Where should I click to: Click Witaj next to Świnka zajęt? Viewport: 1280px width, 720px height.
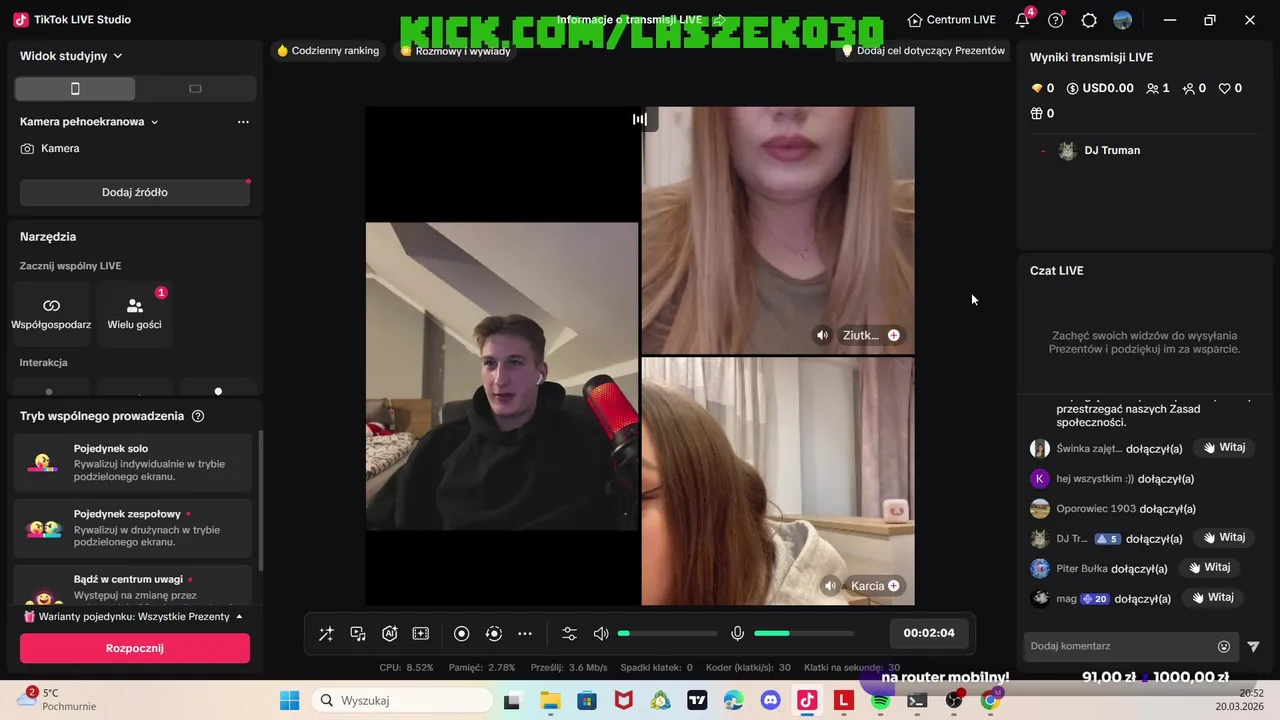point(1225,448)
